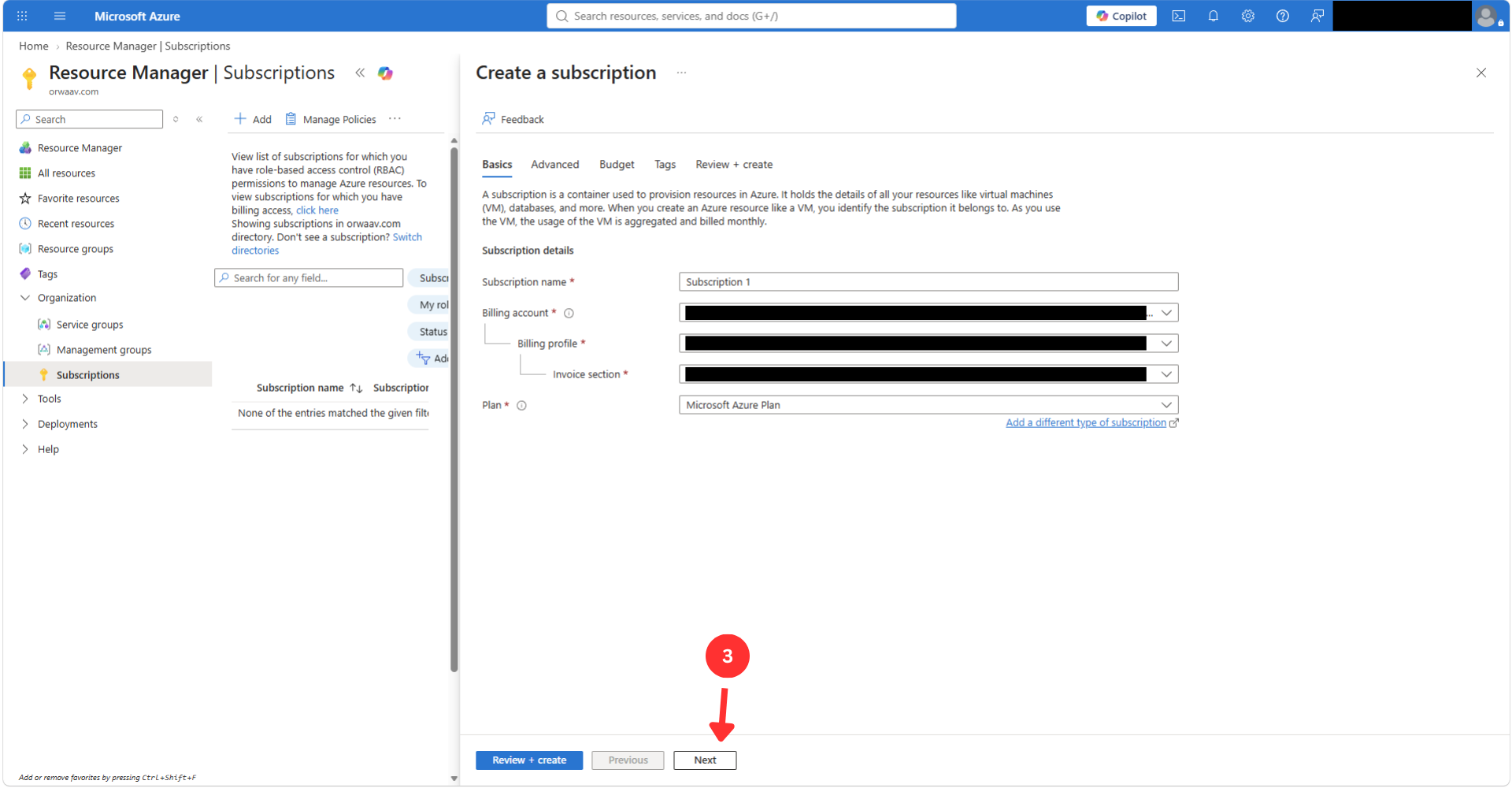Click the top bar feedback icon
The width and height of the screenshot is (1512, 788).
pos(1317,16)
